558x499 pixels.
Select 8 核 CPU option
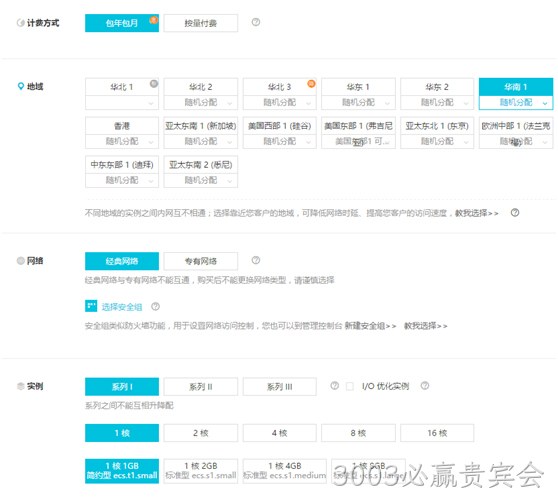pos(358,433)
